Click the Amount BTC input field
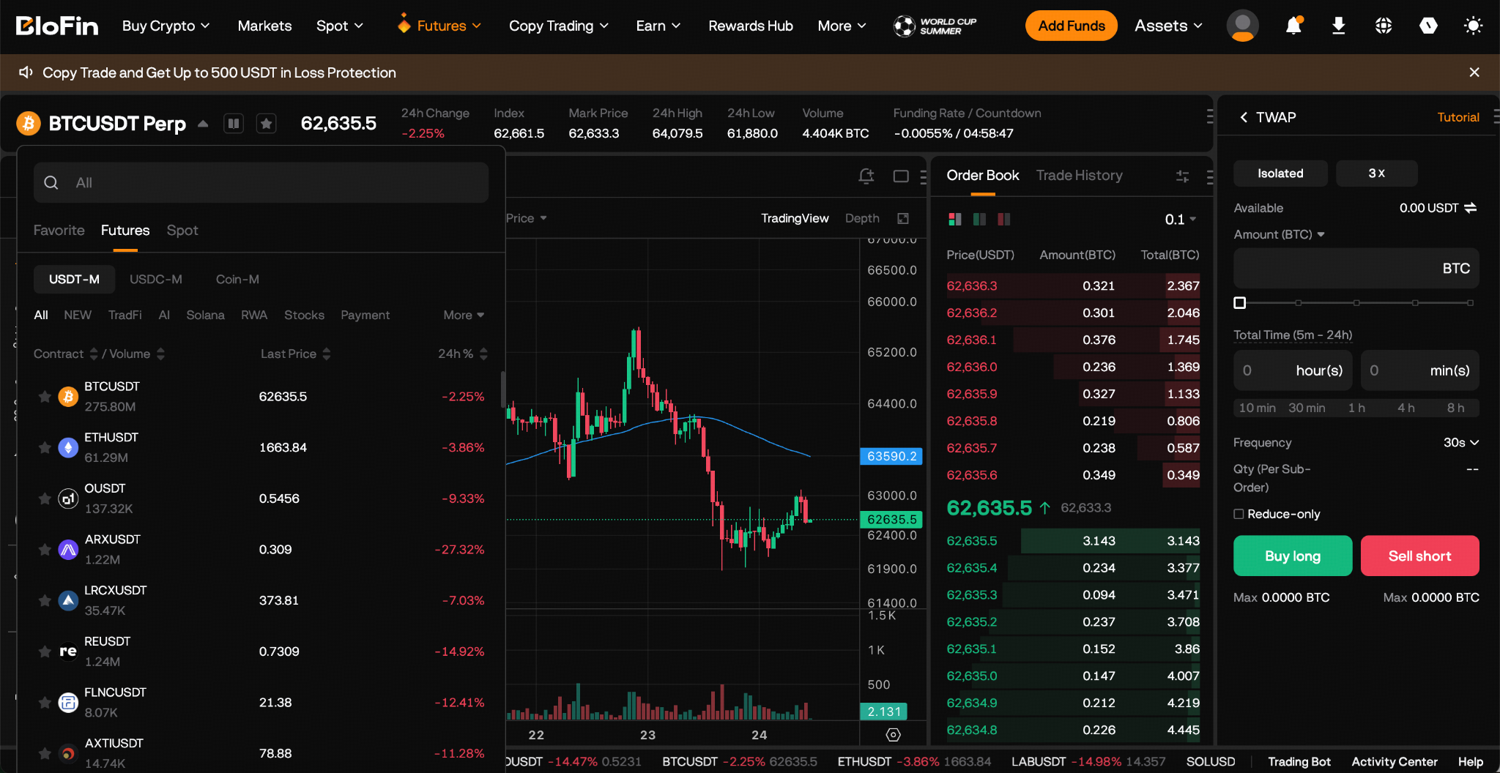1500x773 pixels. (1356, 268)
